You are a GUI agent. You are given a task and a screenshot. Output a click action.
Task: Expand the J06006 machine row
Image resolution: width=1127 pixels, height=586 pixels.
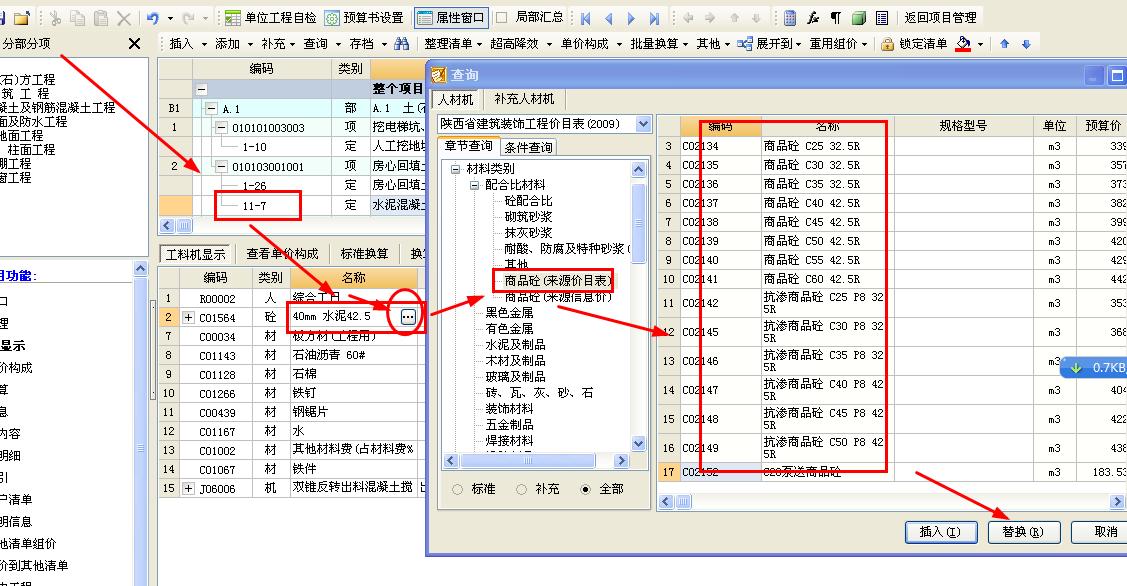click(188, 488)
